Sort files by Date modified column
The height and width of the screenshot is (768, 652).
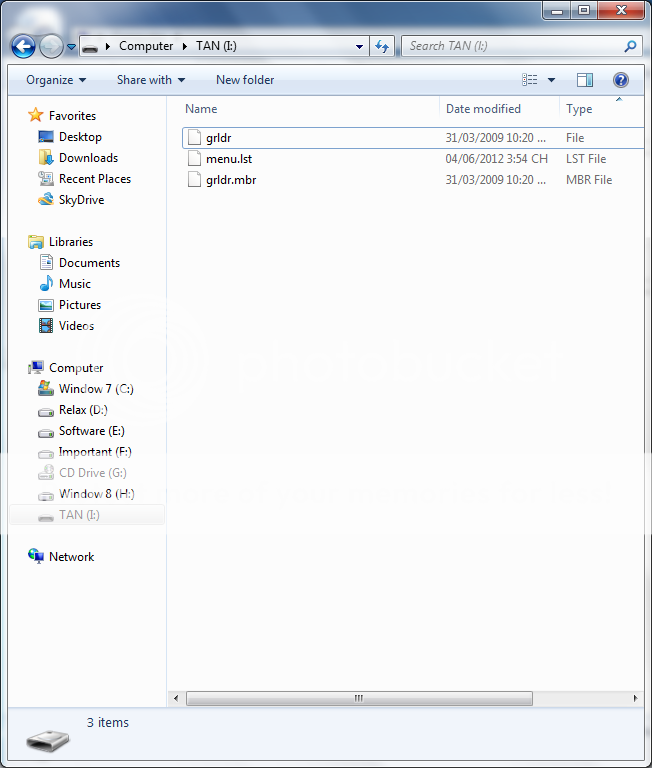click(x=483, y=109)
